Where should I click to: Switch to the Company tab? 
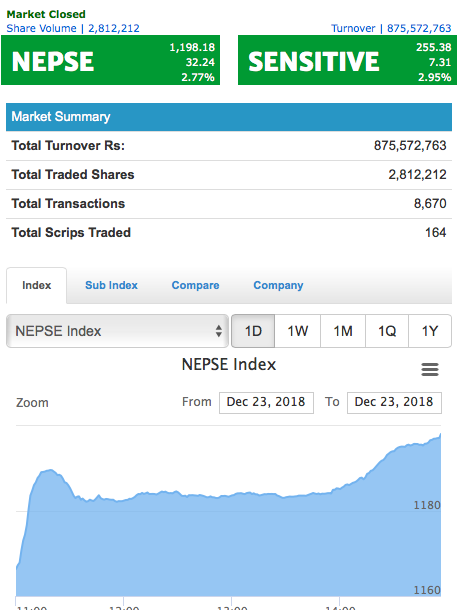pos(278,285)
